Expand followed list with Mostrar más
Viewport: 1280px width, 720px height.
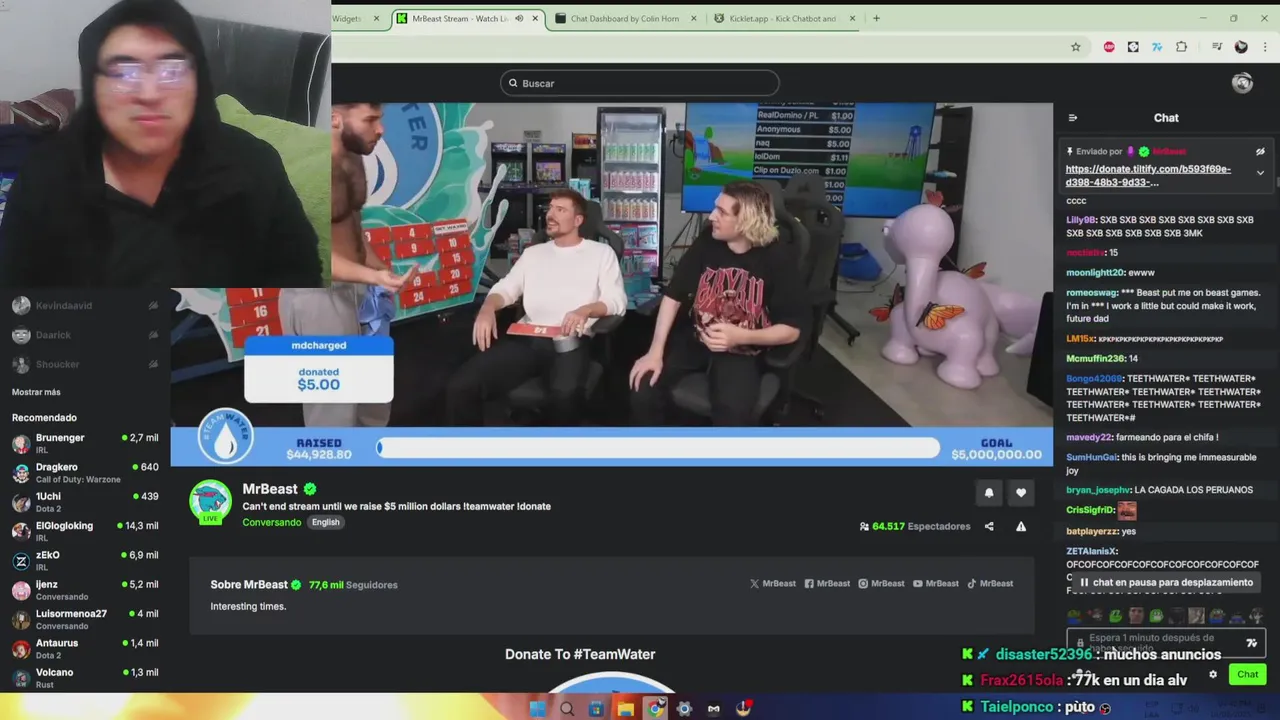[36, 392]
